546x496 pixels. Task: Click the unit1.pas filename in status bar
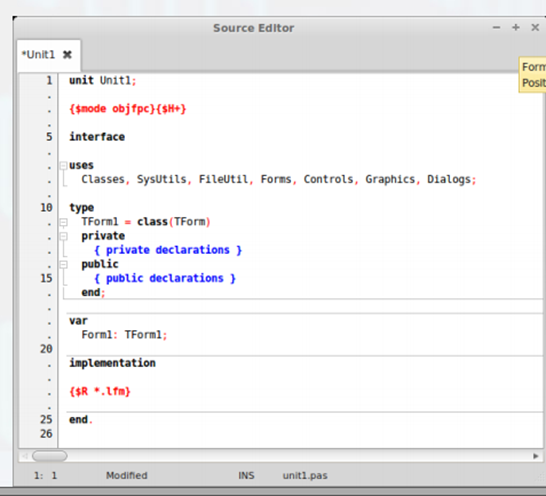tap(305, 475)
